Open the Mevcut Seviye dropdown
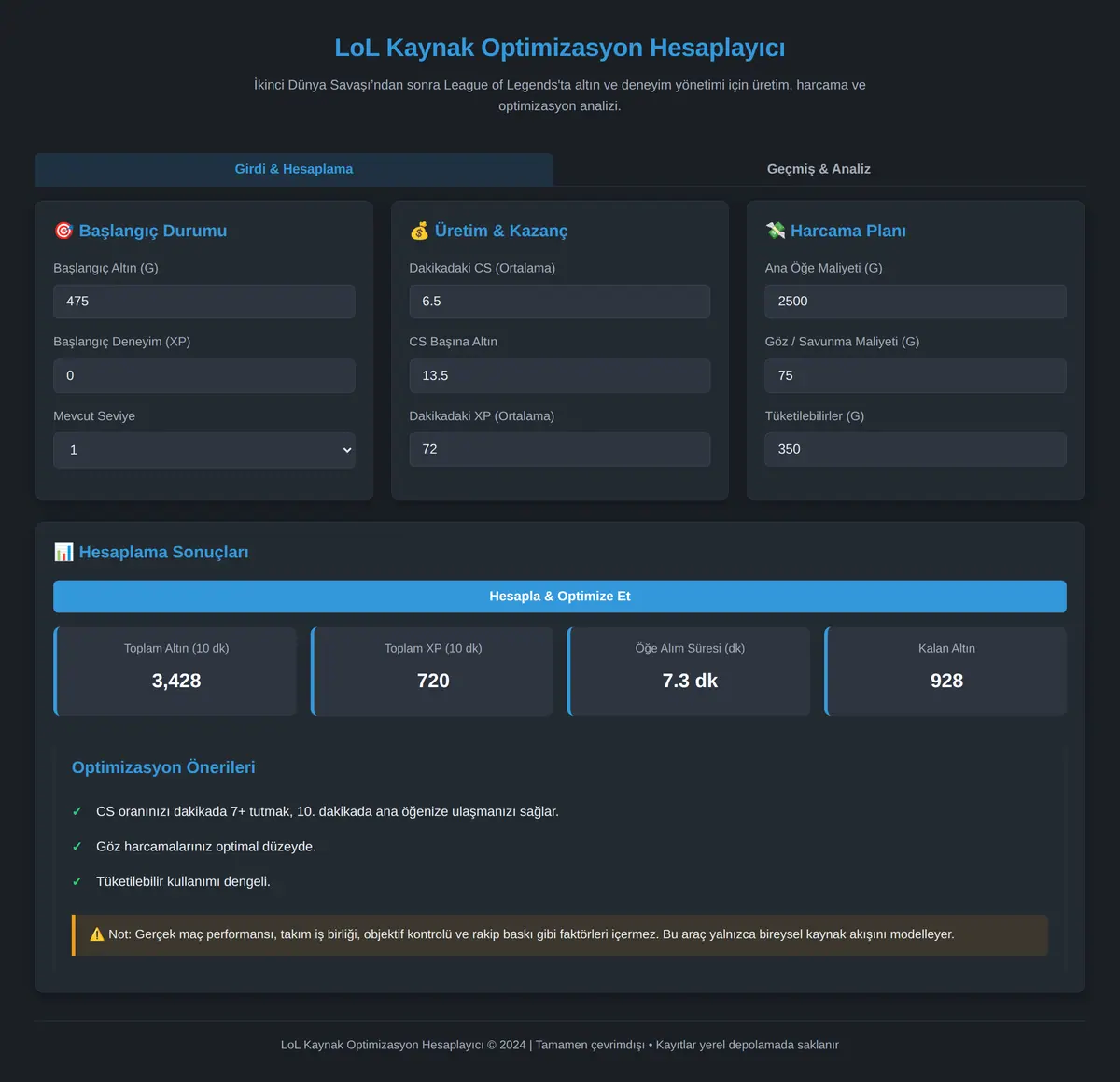1120x1082 pixels. pyautogui.click(x=204, y=450)
